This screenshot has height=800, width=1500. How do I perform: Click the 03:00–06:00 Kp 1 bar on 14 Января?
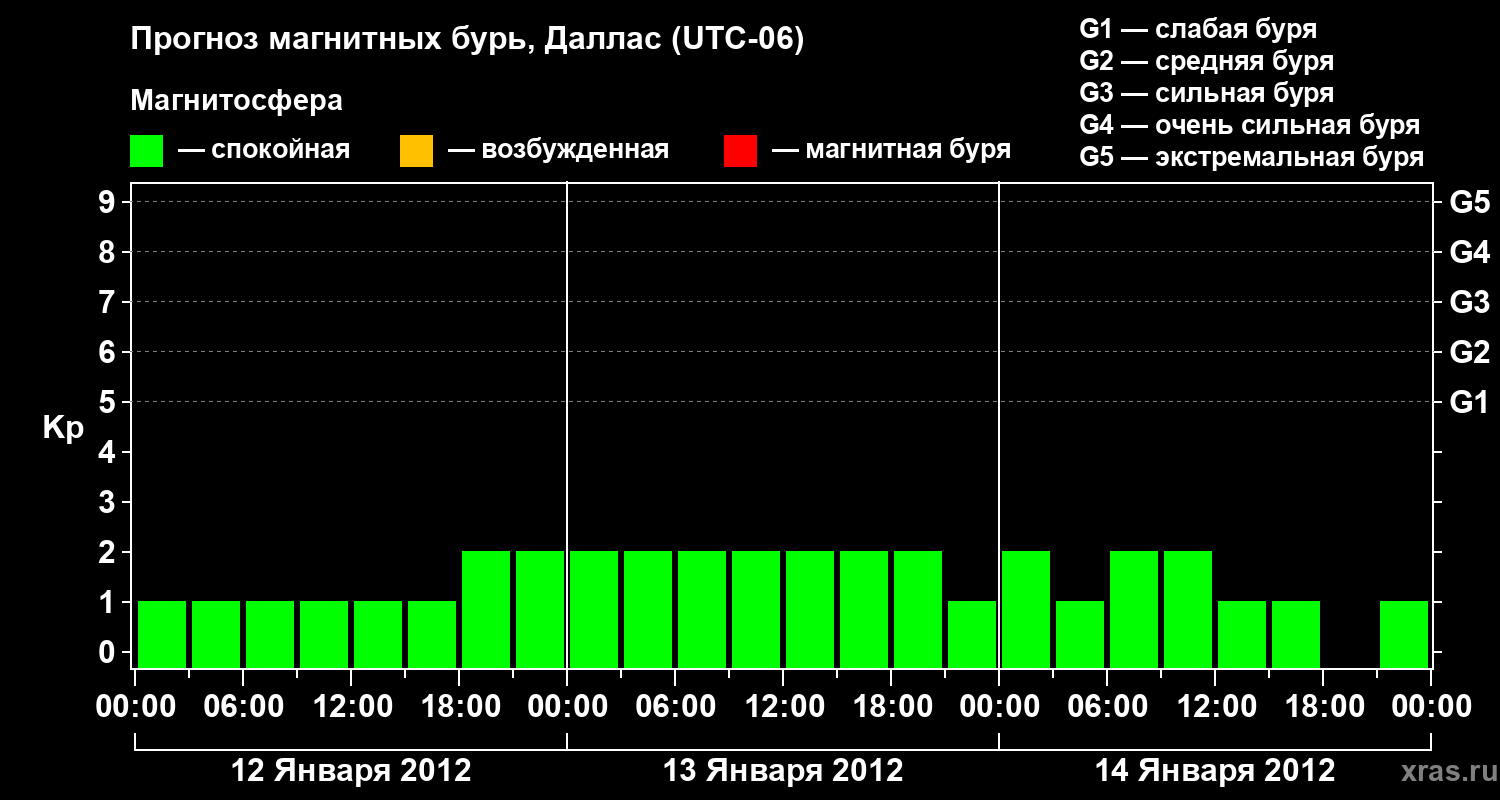click(1080, 634)
